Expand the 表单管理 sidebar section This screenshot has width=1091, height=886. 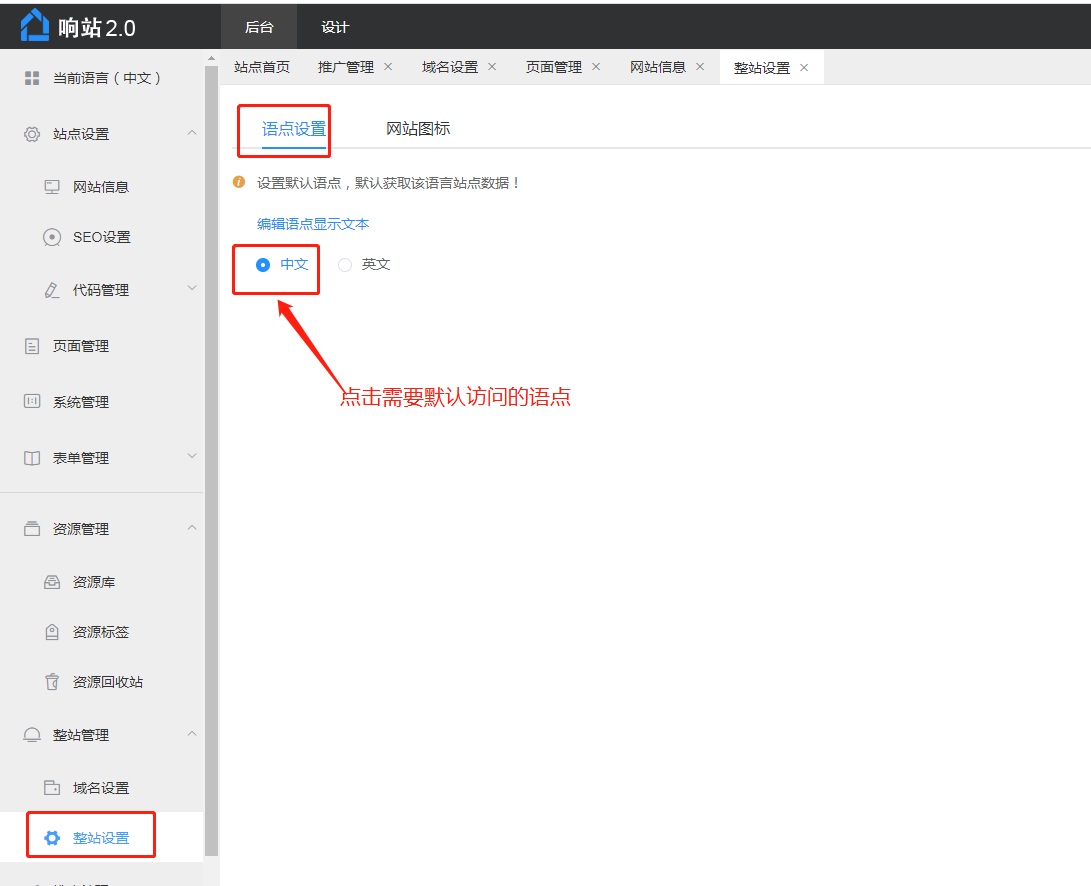pyautogui.click(x=192, y=457)
